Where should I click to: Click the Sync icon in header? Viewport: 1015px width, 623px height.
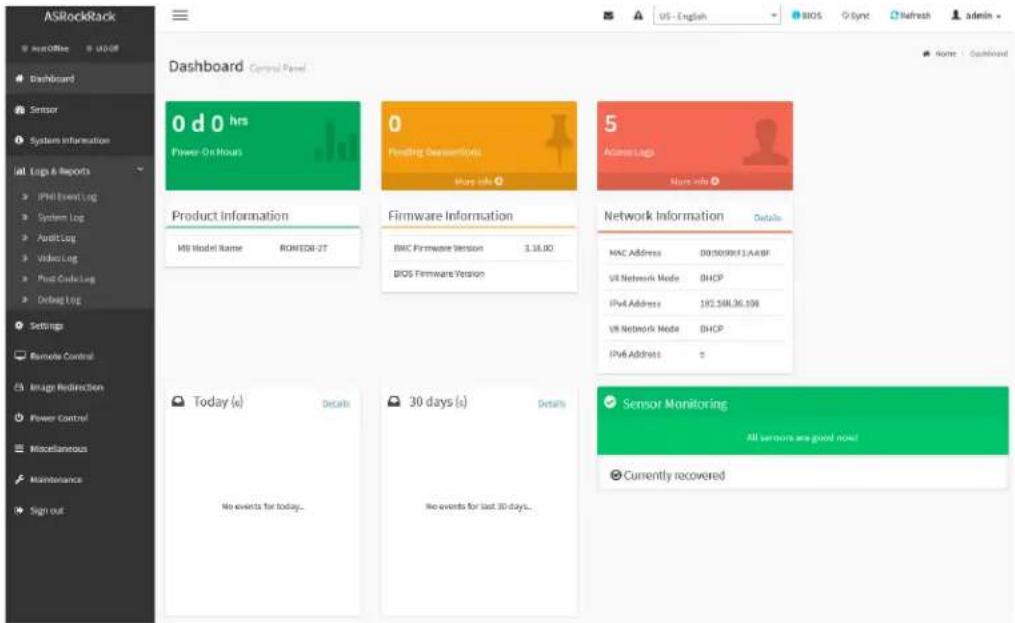(845, 16)
